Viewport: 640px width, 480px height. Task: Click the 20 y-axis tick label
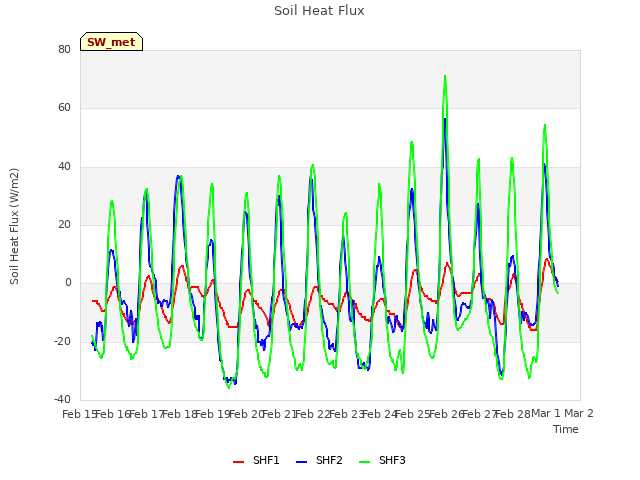(64, 224)
